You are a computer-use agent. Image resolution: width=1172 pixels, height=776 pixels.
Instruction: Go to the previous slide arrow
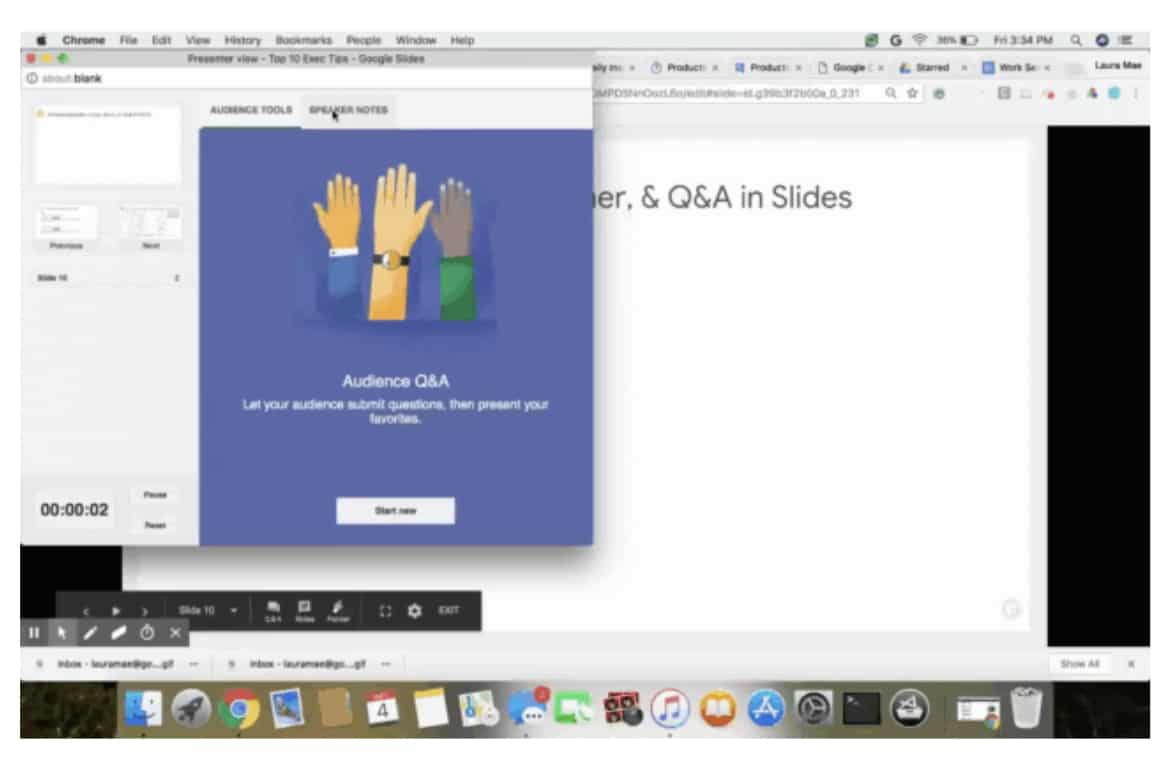[86, 611]
